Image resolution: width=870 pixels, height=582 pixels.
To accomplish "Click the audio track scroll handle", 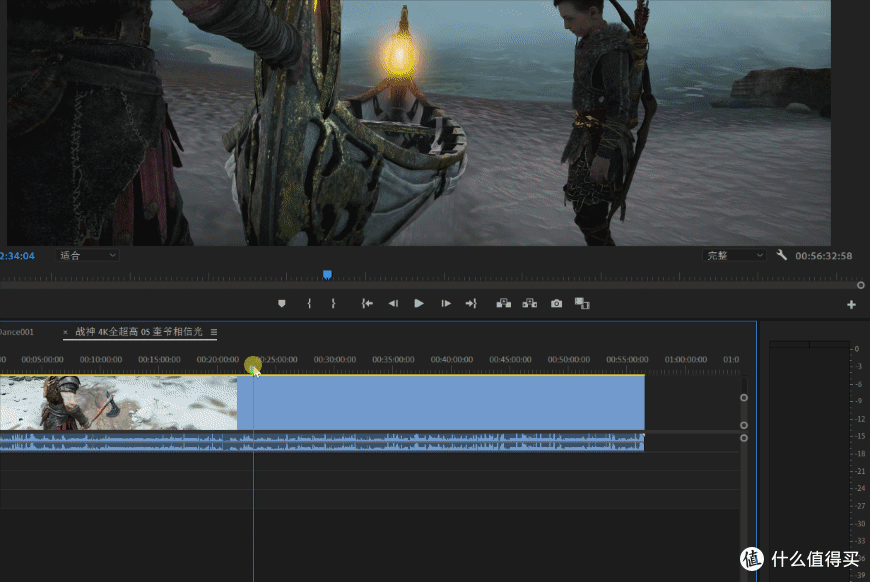I will [744, 438].
